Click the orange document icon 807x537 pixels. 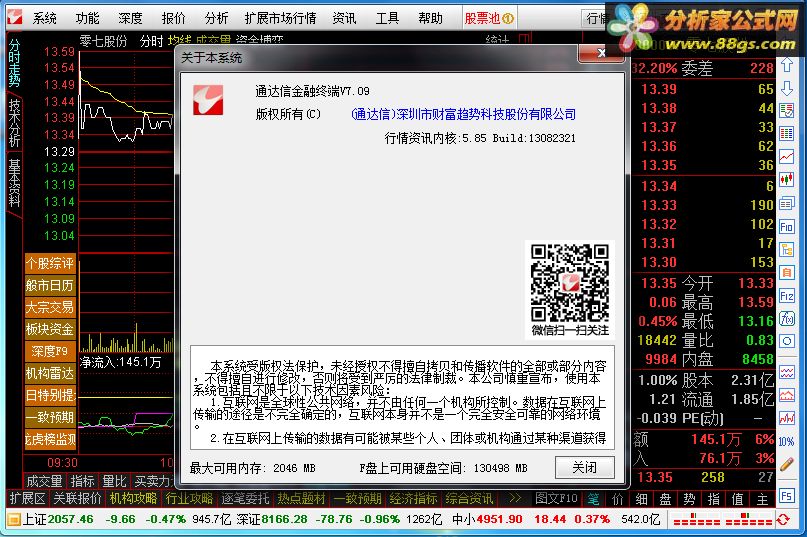tap(786, 272)
